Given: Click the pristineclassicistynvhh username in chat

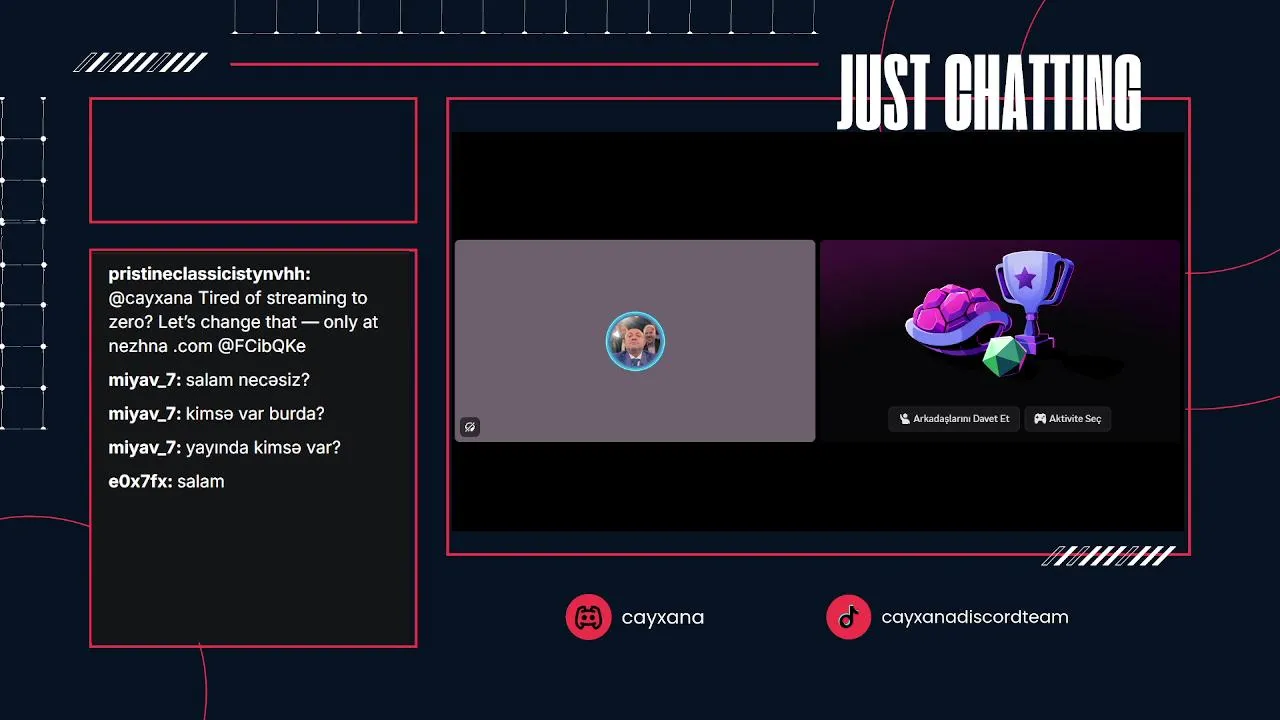Looking at the screenshot, I should 210,274.
